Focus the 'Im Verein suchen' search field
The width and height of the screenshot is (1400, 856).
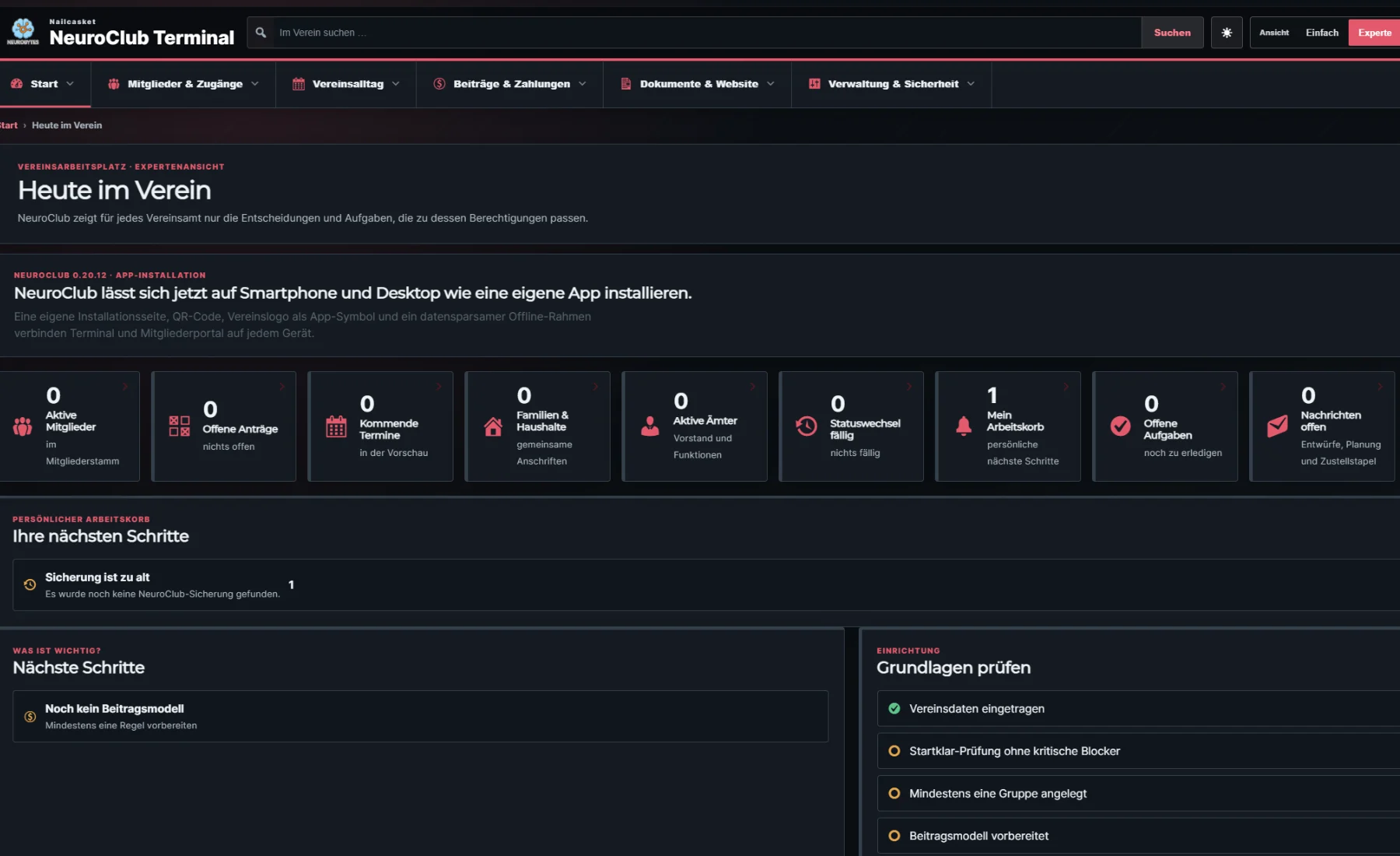pos(706,33)
